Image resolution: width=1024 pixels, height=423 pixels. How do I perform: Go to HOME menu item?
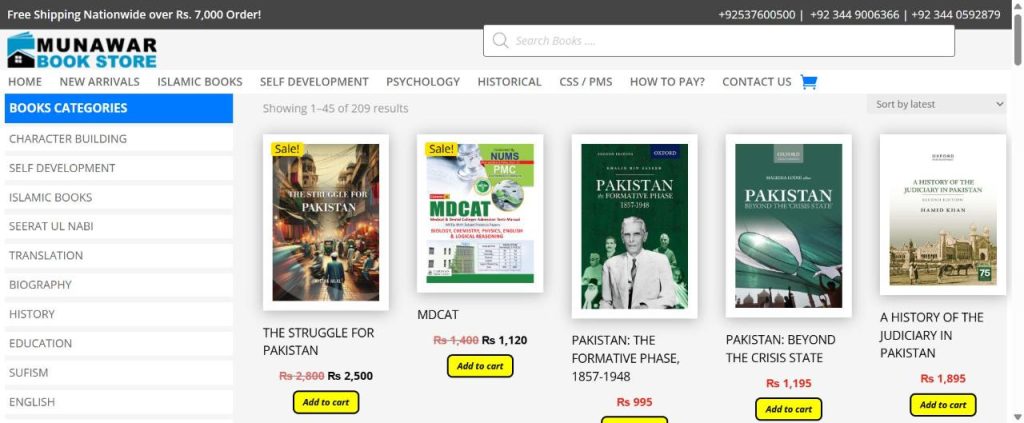25,82
